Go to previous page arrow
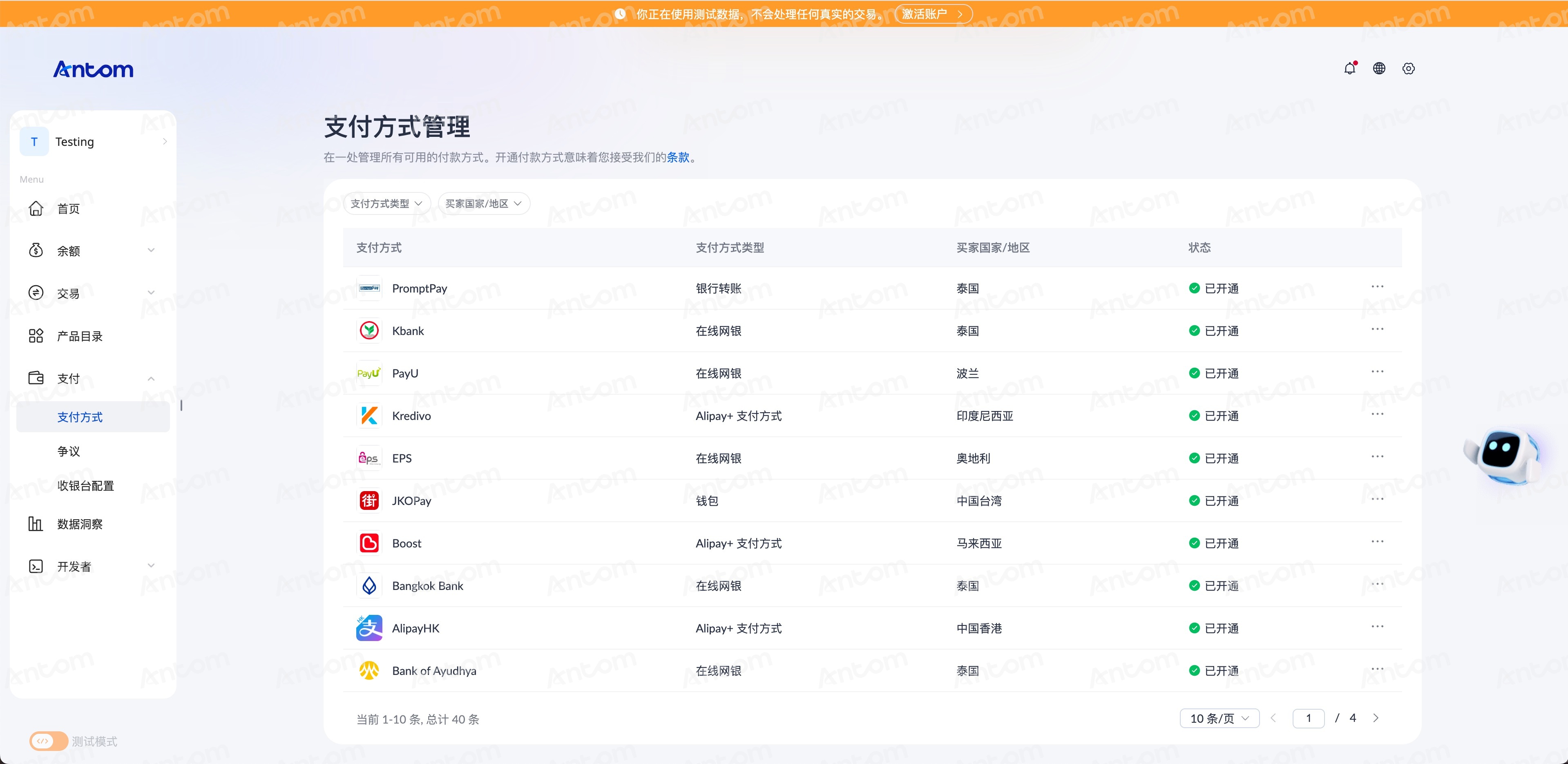This screenshot has width=1568, height=764. pyautogui.click(x=1273, y=718)
